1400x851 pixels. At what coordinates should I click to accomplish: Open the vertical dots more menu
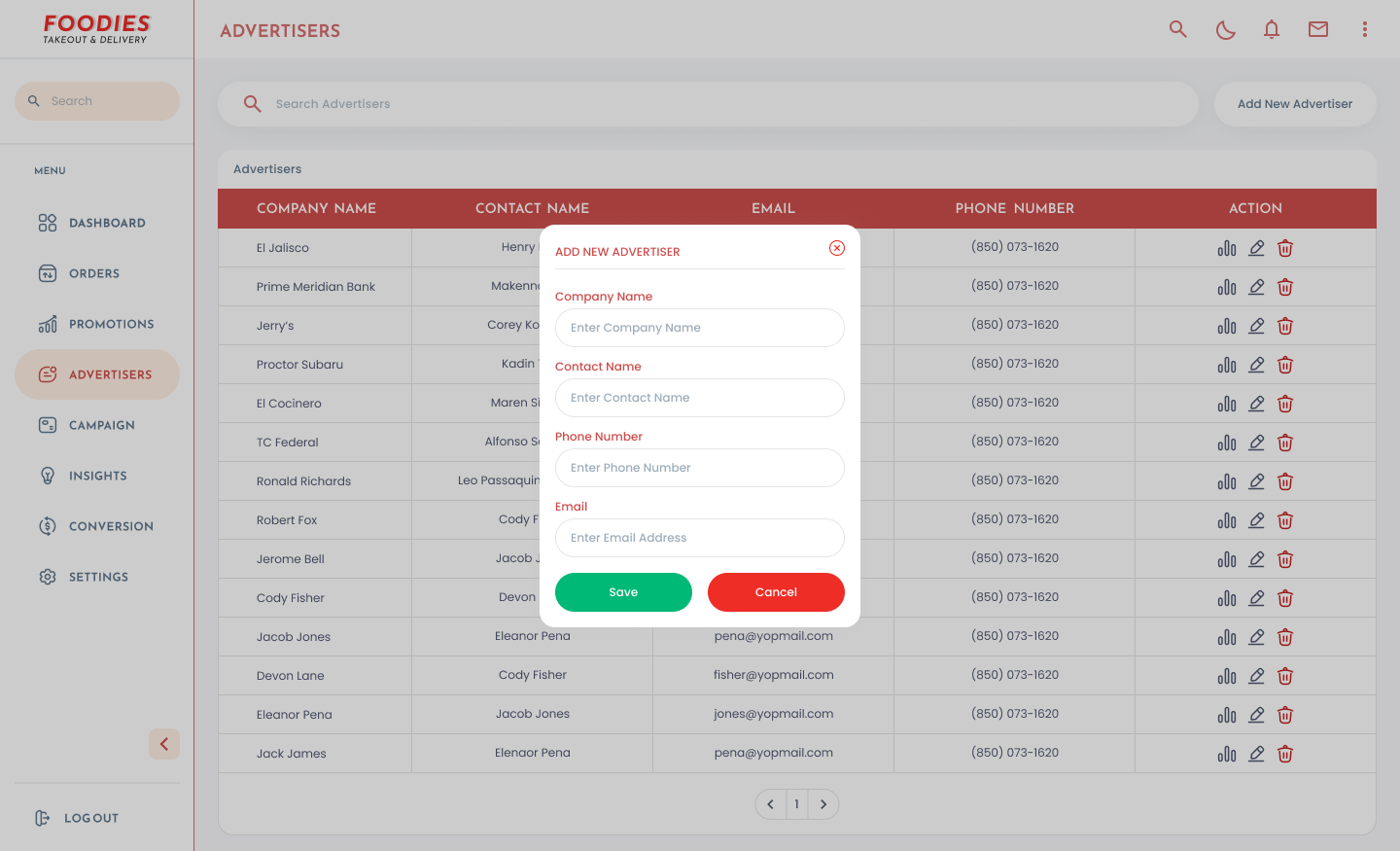coord(1365,29)
